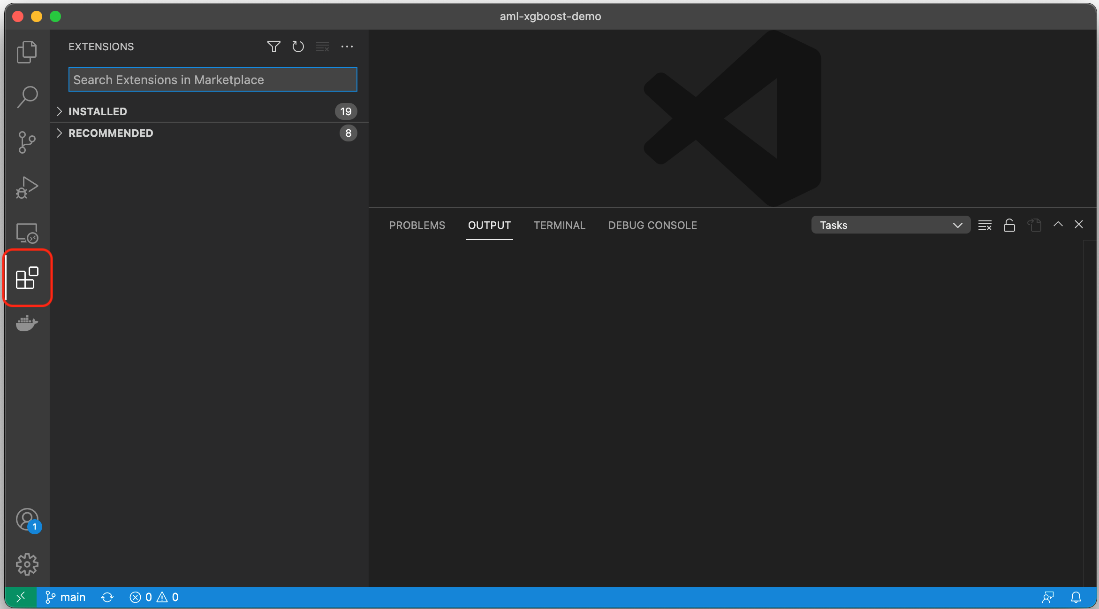Open Extensions views and more actions menu
1099x609 pixels.
pyautogui.click(x=347, y=46)
